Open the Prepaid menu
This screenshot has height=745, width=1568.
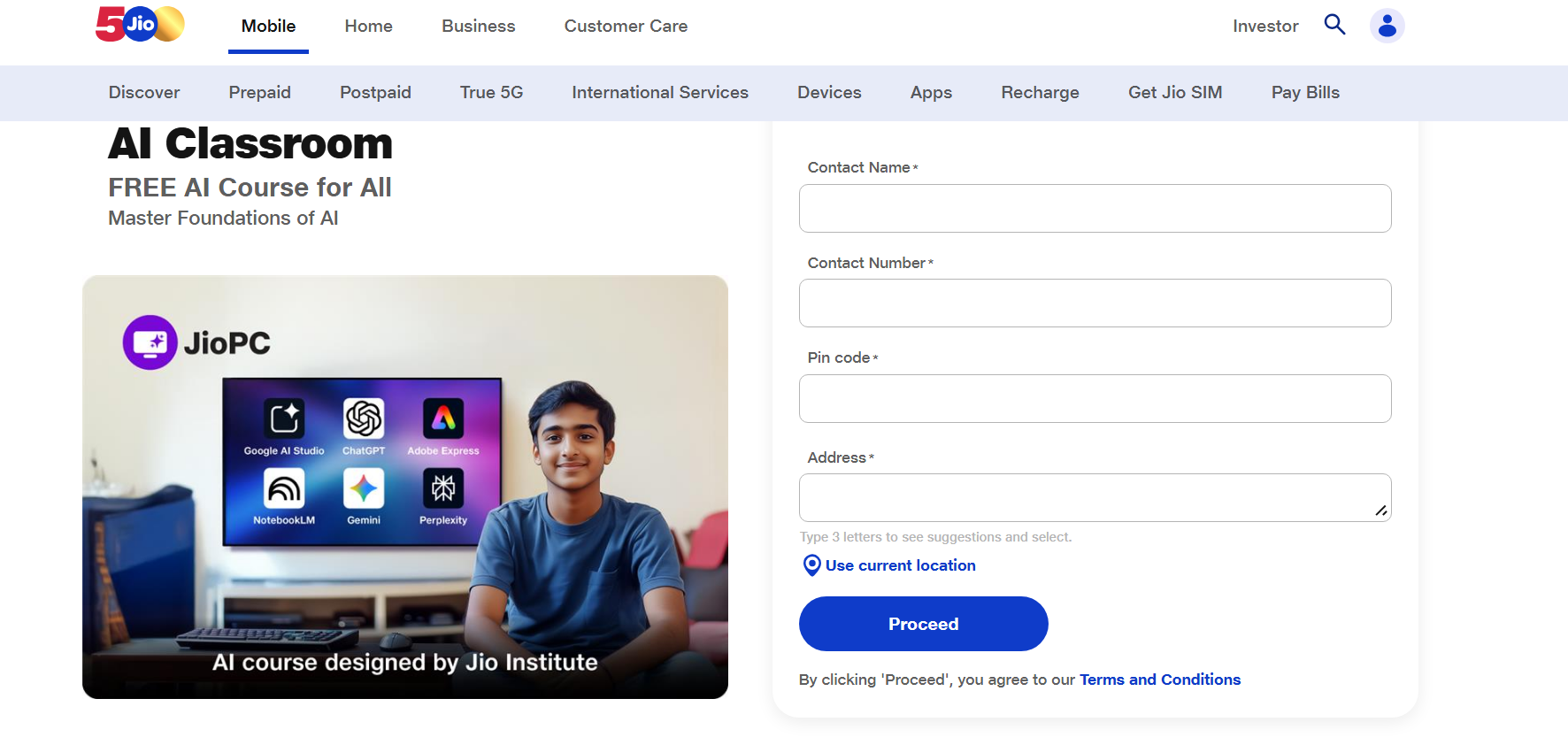tap(259, 93)
